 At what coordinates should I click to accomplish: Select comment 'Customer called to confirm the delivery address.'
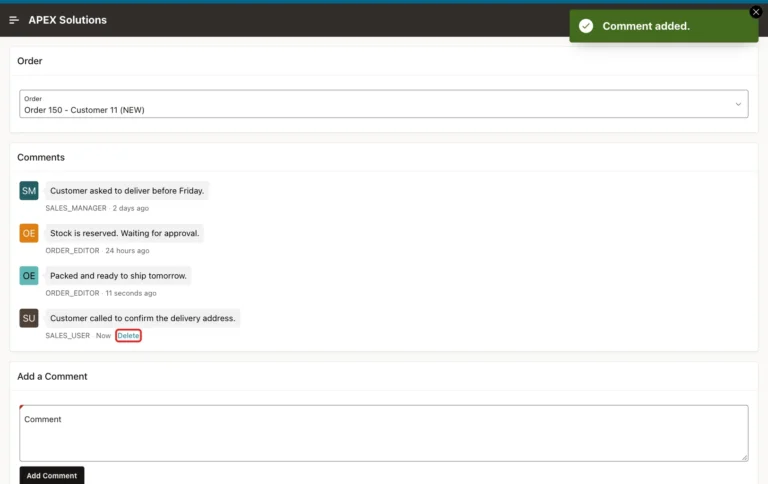[143, 318]
